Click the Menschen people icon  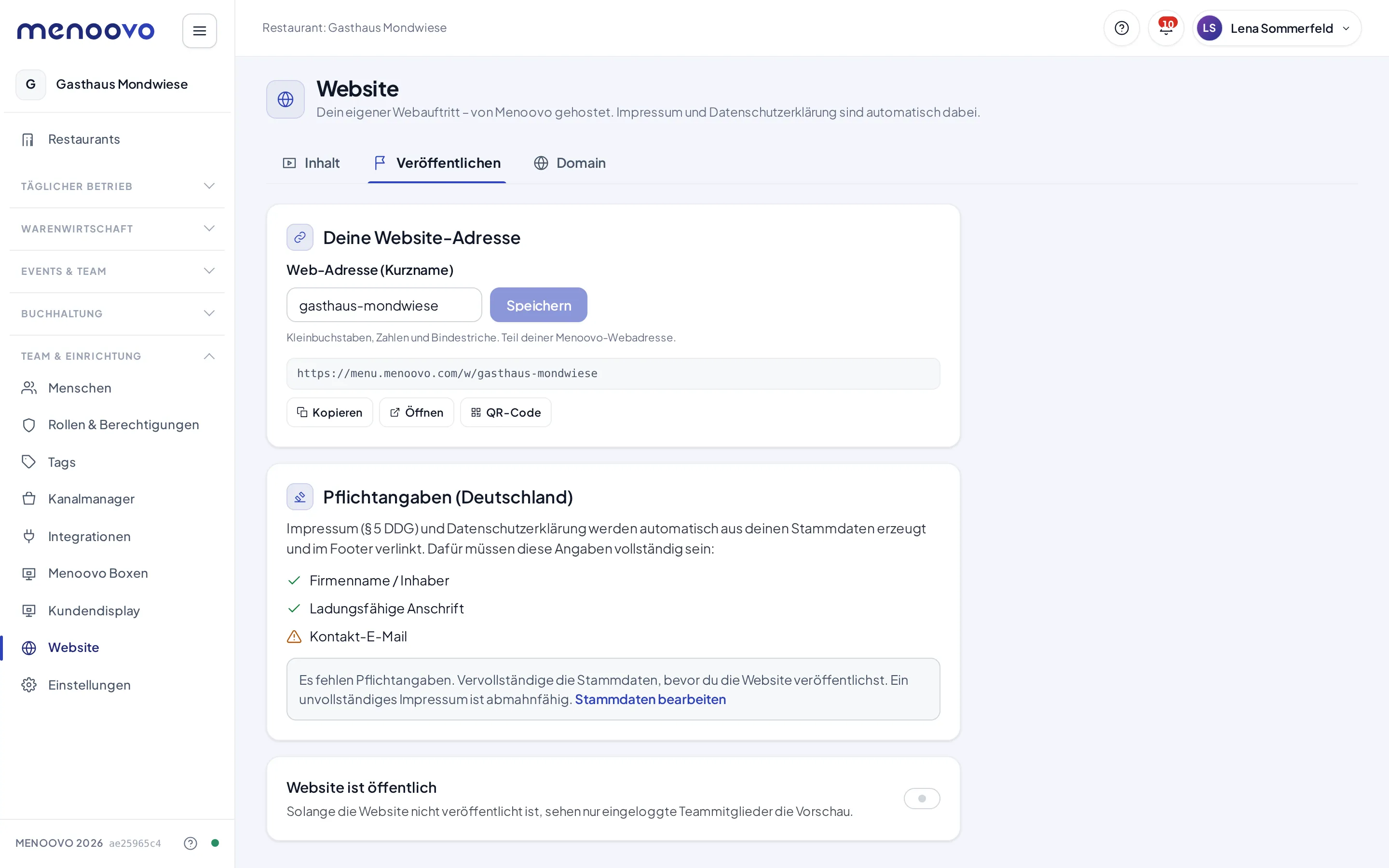(x=29, y=388)
